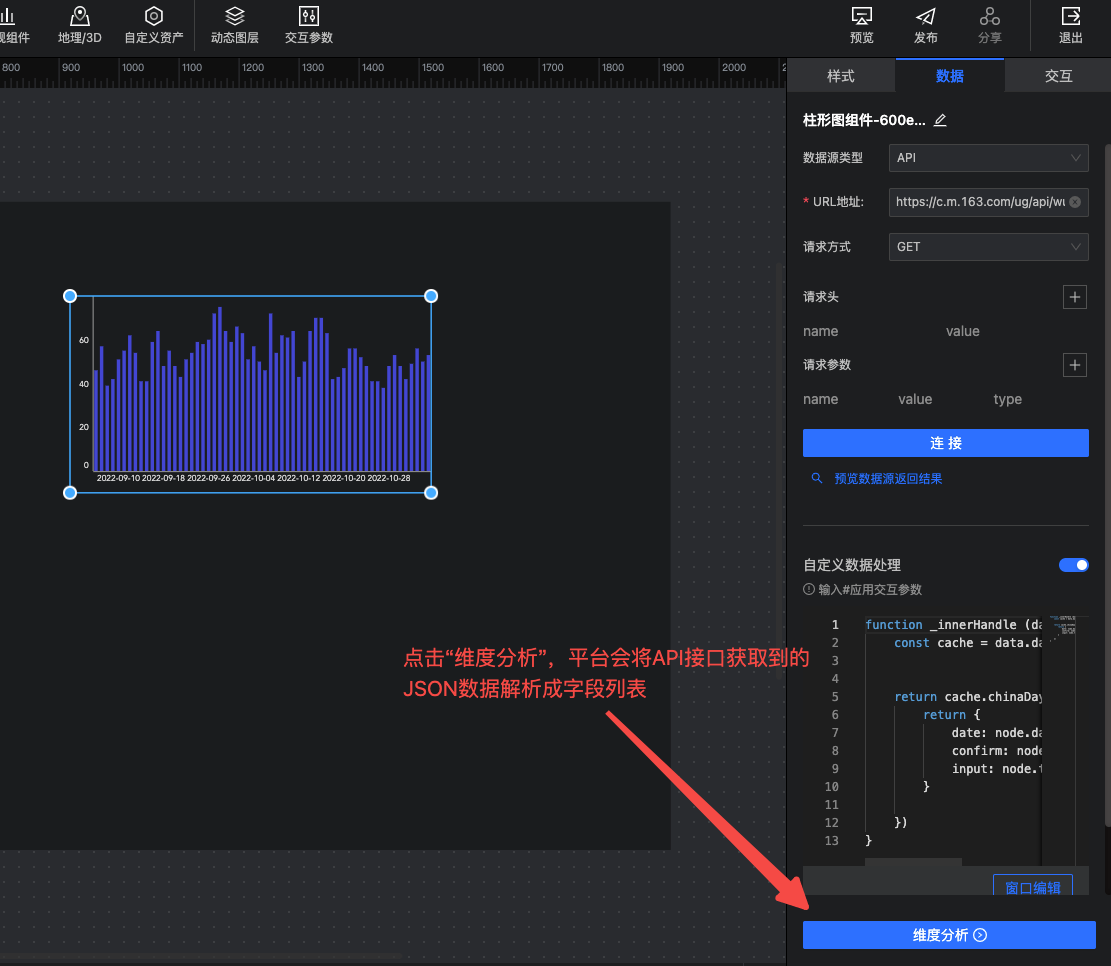Click the bar chart on canvas
This screenshot has height=966, width=1111.
(250, 394)
